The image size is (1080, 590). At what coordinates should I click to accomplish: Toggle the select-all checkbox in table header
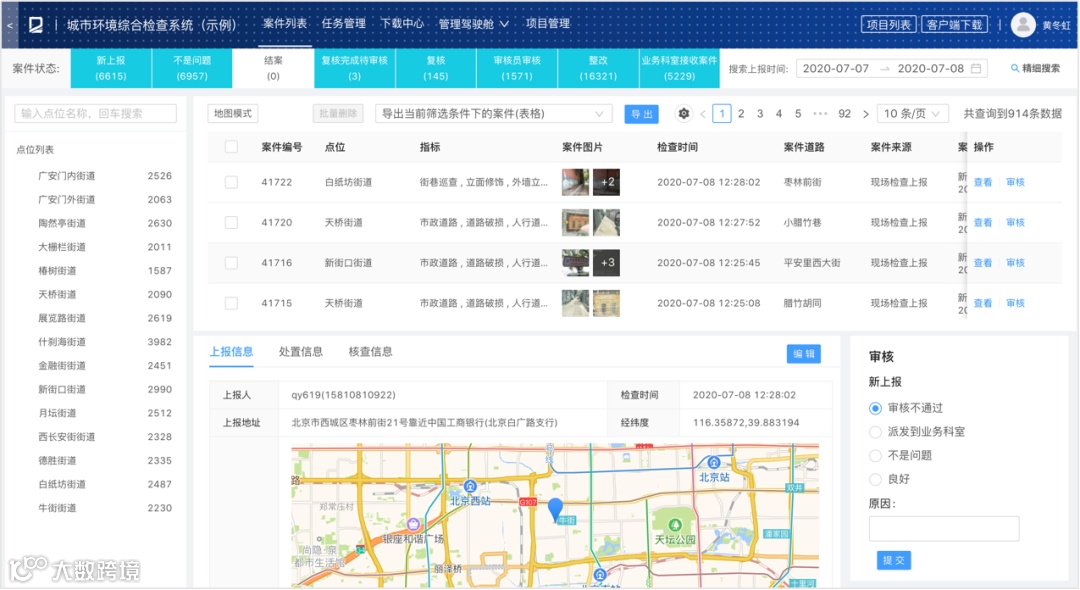[231, 147]
